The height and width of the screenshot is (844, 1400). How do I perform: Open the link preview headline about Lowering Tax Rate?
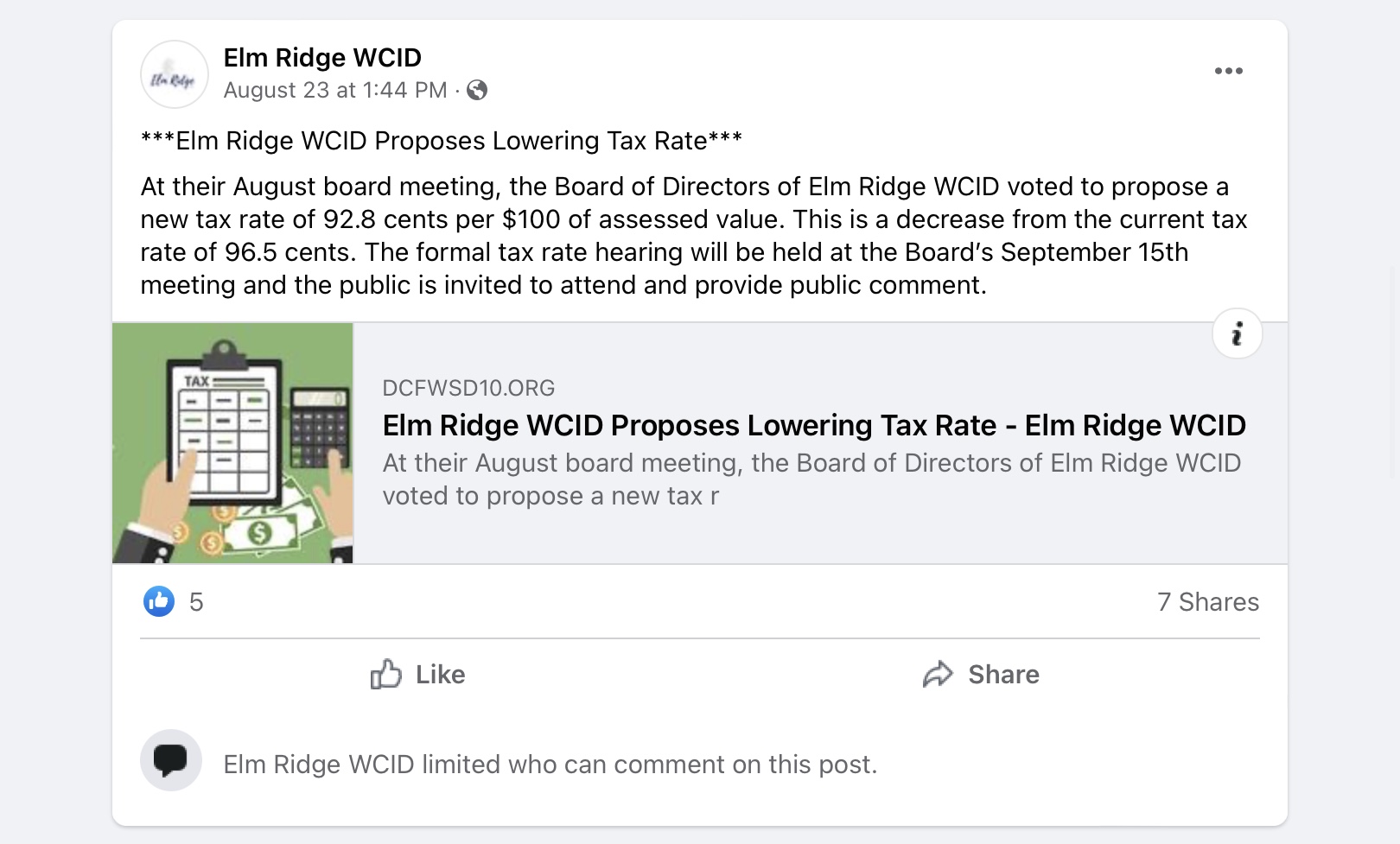[813, 425]
